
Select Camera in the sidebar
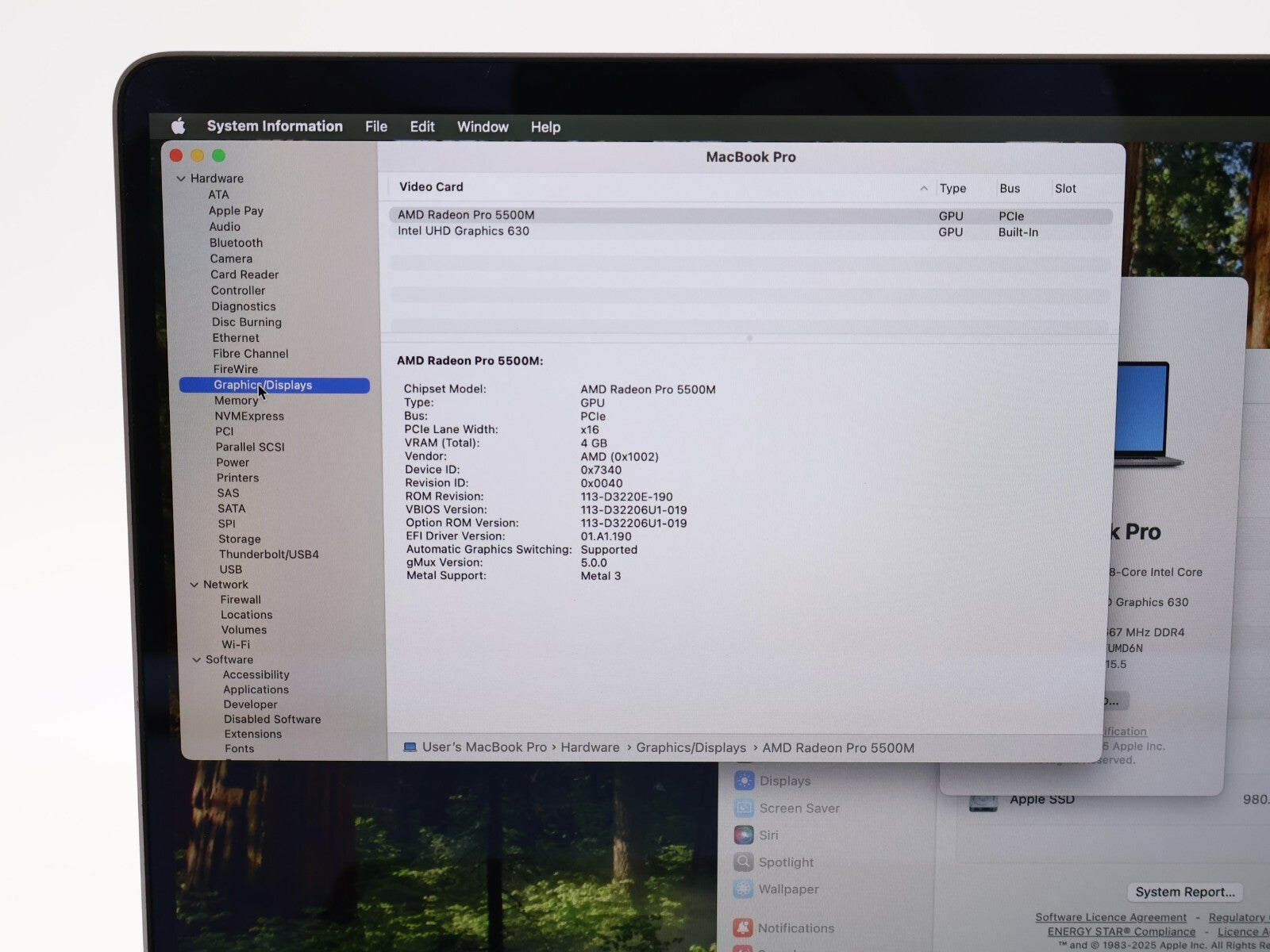pos(231,259)
